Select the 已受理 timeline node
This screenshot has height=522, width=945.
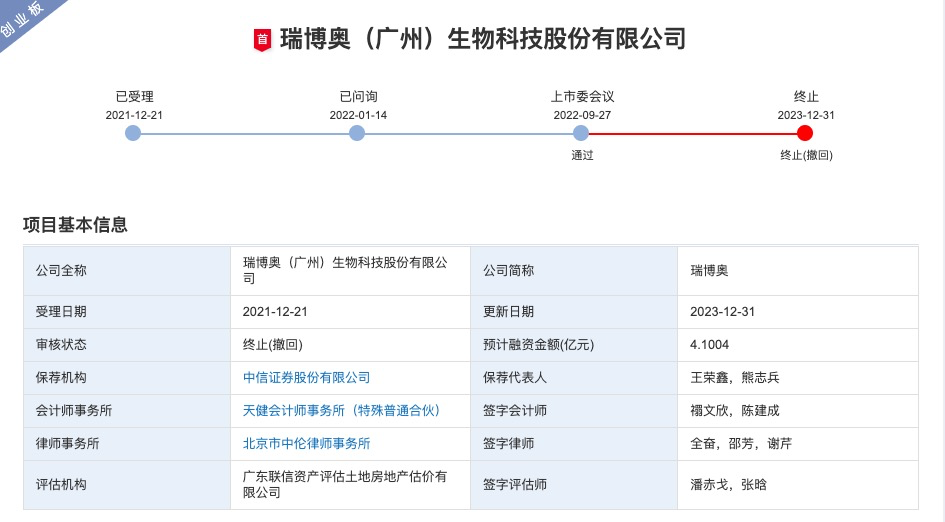pyautogui.click(x=133, y=133)
